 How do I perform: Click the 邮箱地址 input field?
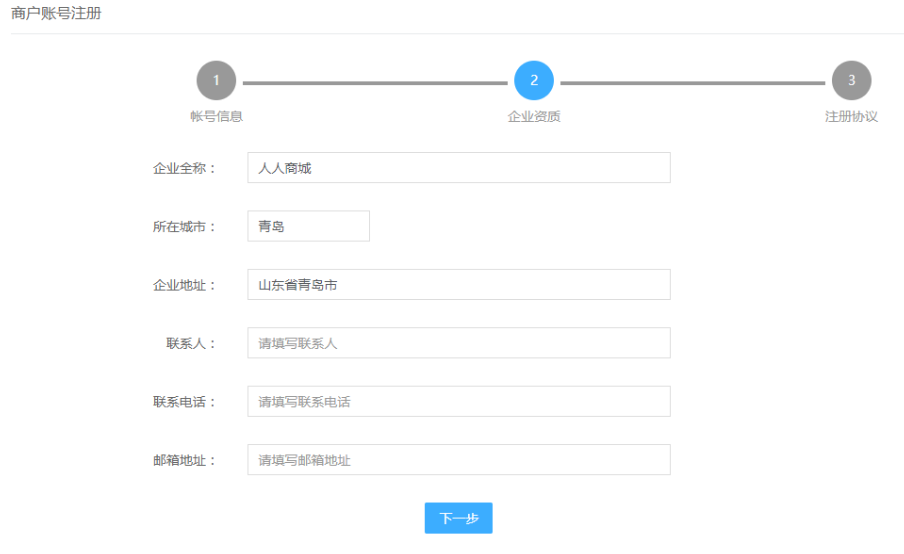tap(459, 459)
